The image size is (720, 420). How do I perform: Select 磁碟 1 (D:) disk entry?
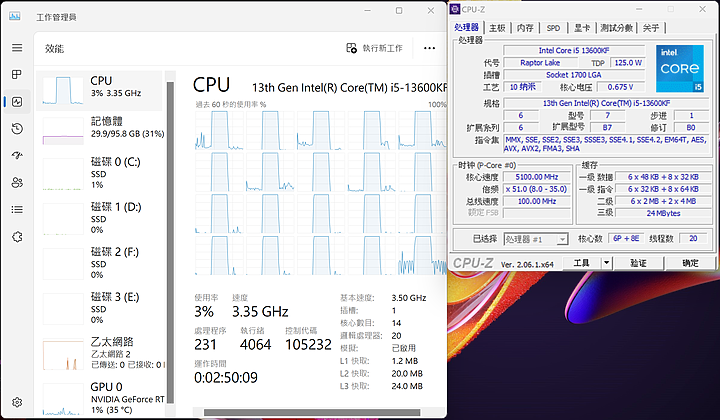point(100,218)
